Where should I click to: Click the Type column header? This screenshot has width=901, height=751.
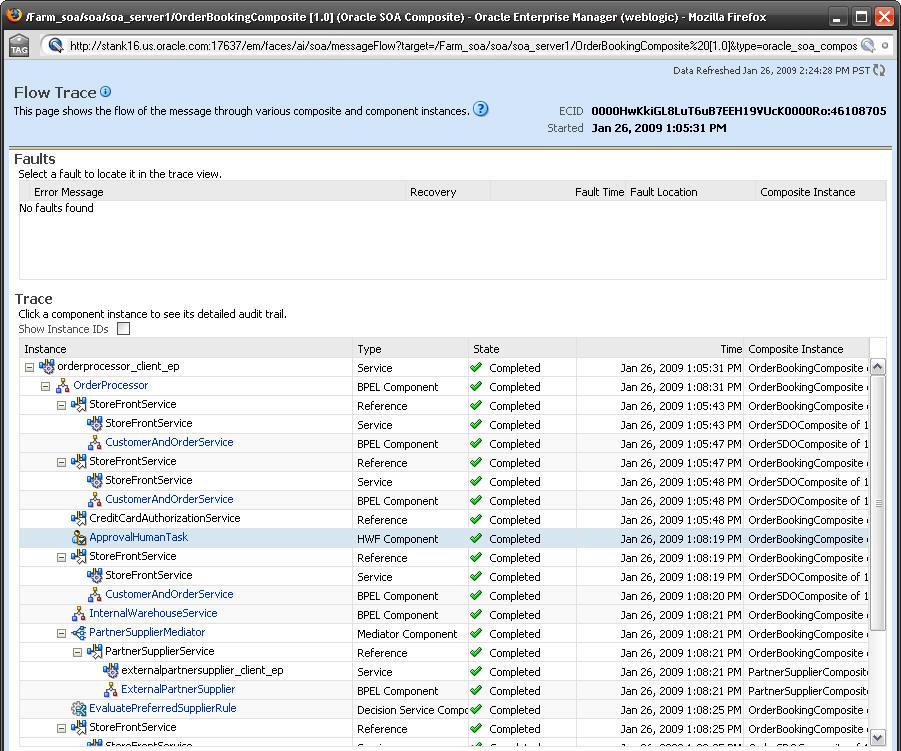[410, 348]
